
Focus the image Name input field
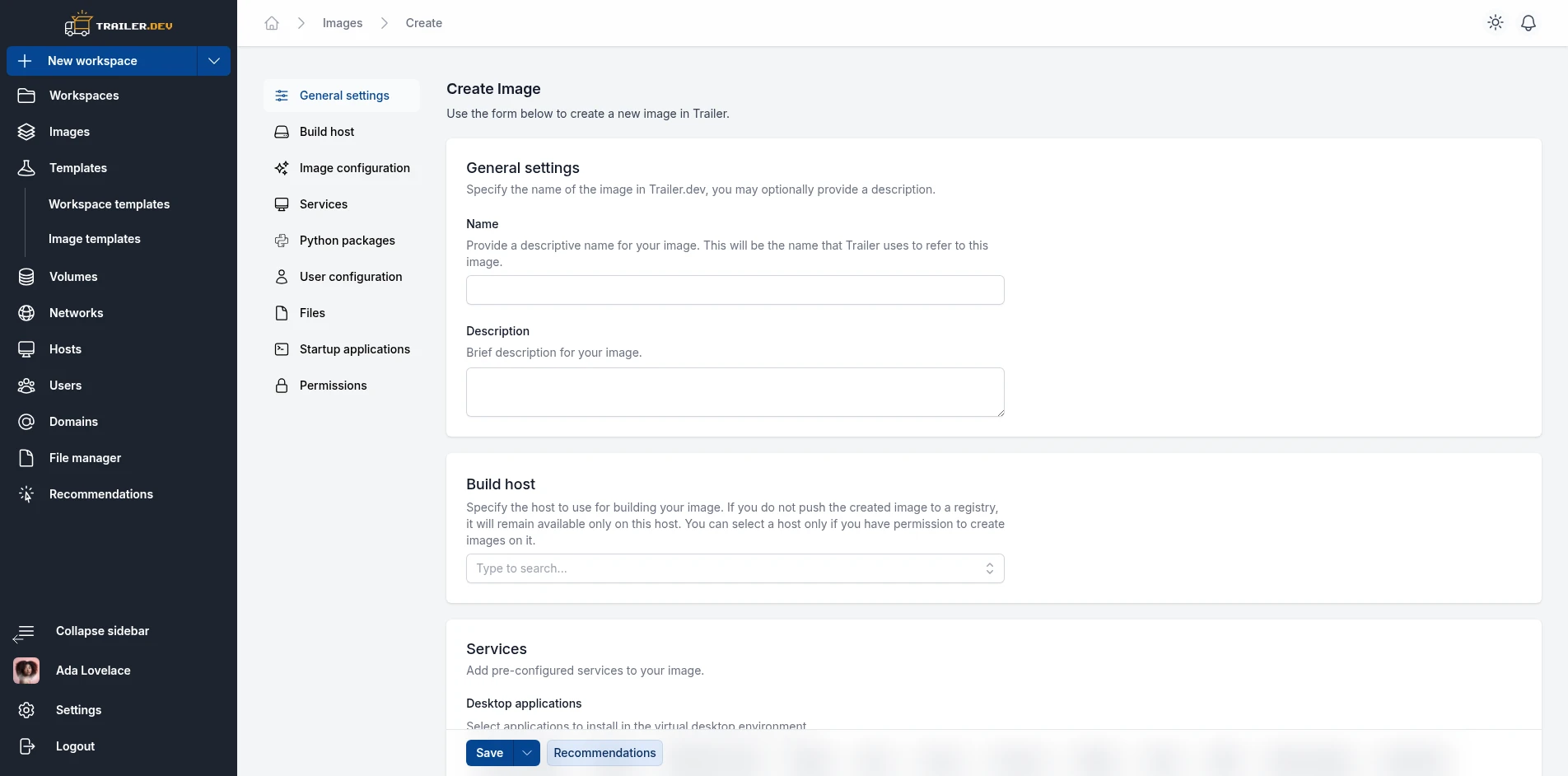tap(735, 290)
